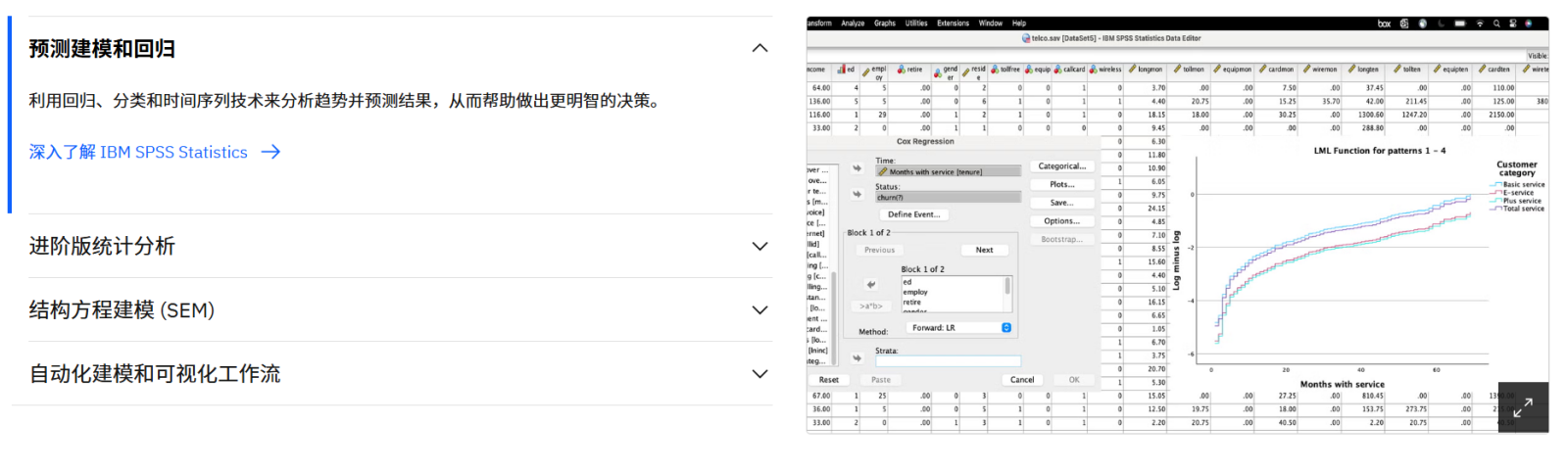Click the Time field with Months with service
1568x472 pixels.
pyautogui.click(x=948, y=171)
